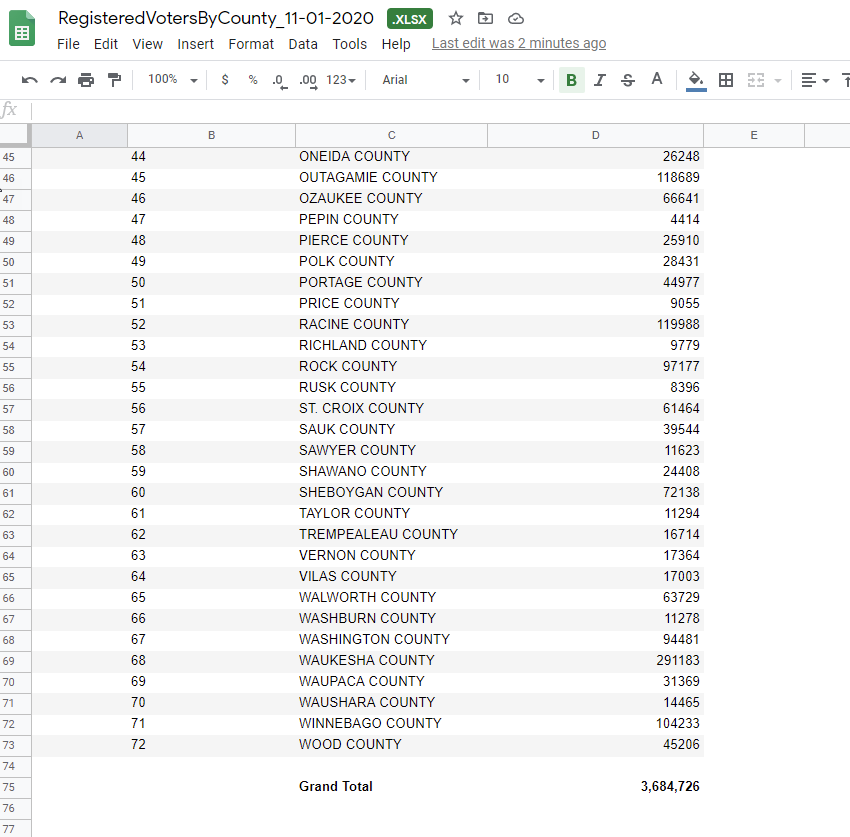Open the Edit menu

[106, 44]
